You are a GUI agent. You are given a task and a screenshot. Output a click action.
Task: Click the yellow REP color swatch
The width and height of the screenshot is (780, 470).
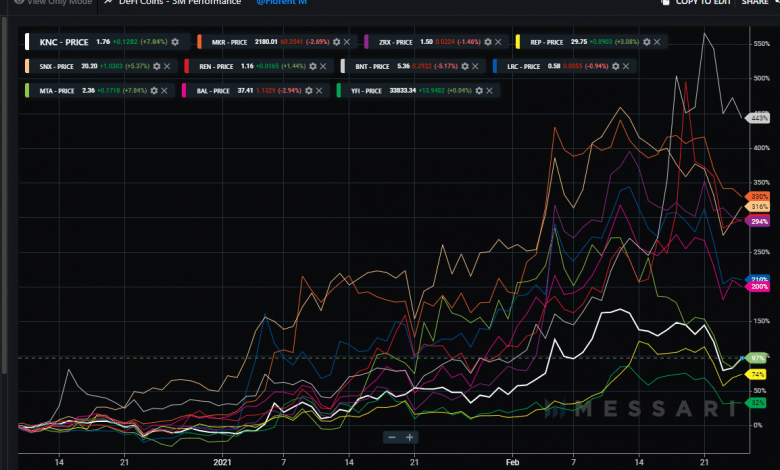(x=518, y=42)
